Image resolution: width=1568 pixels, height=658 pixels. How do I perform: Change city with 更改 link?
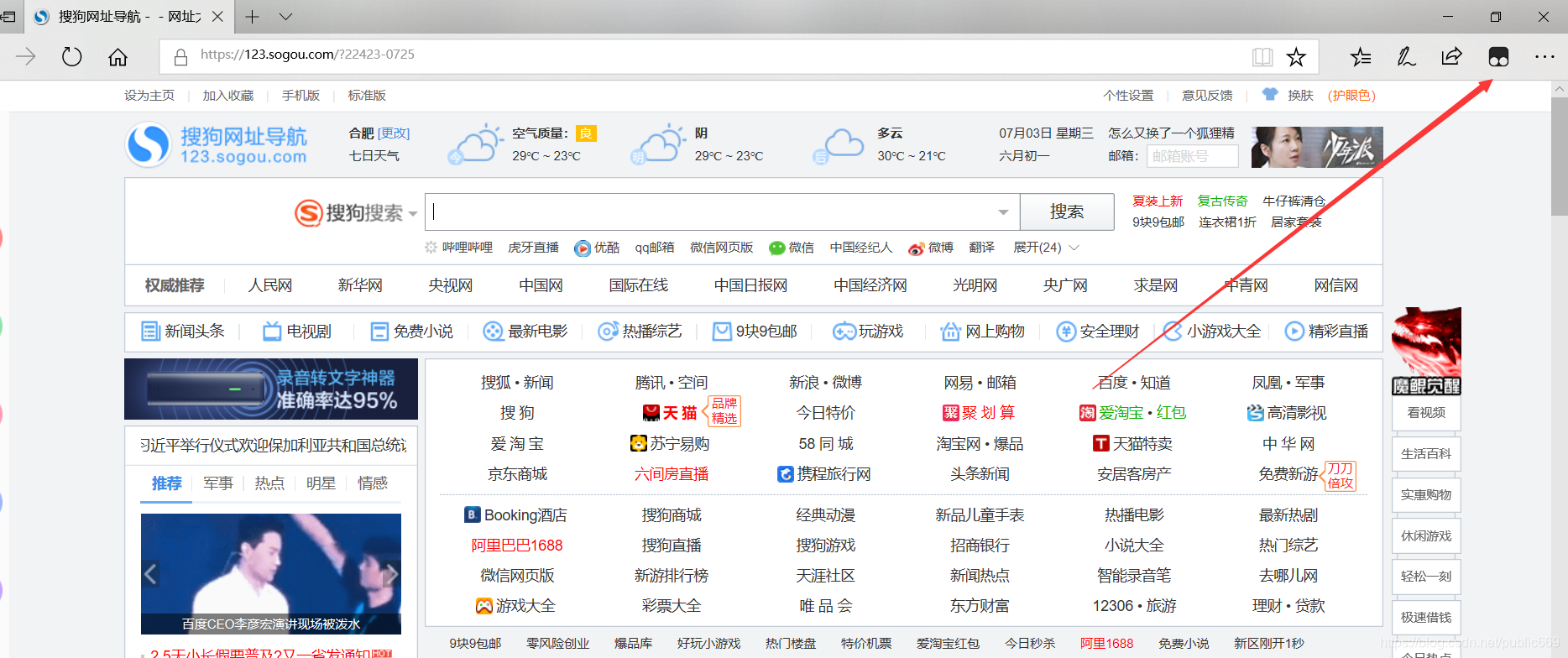pyautogui.click(x=394, y=133)
